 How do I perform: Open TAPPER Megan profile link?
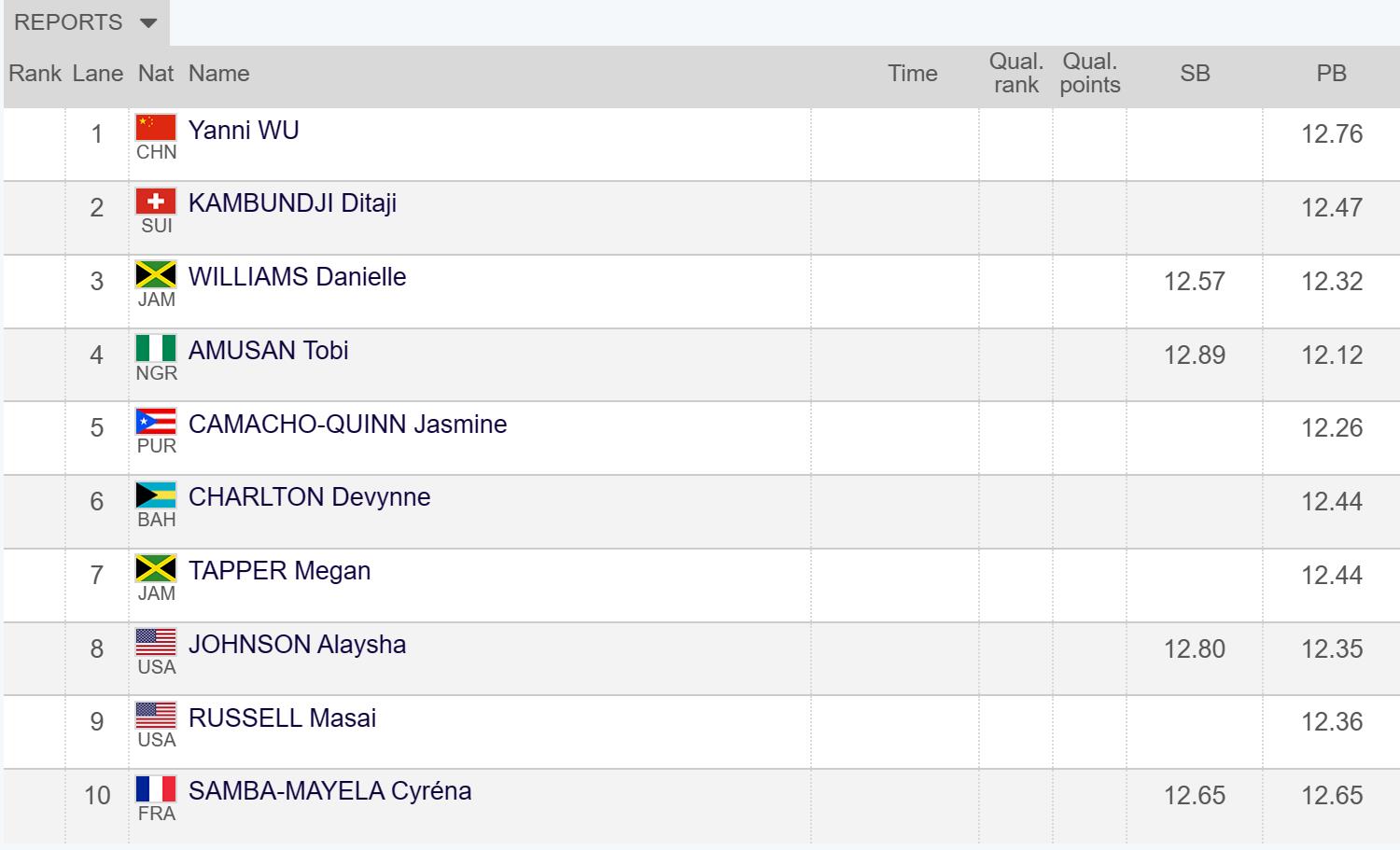click(279, 571)
